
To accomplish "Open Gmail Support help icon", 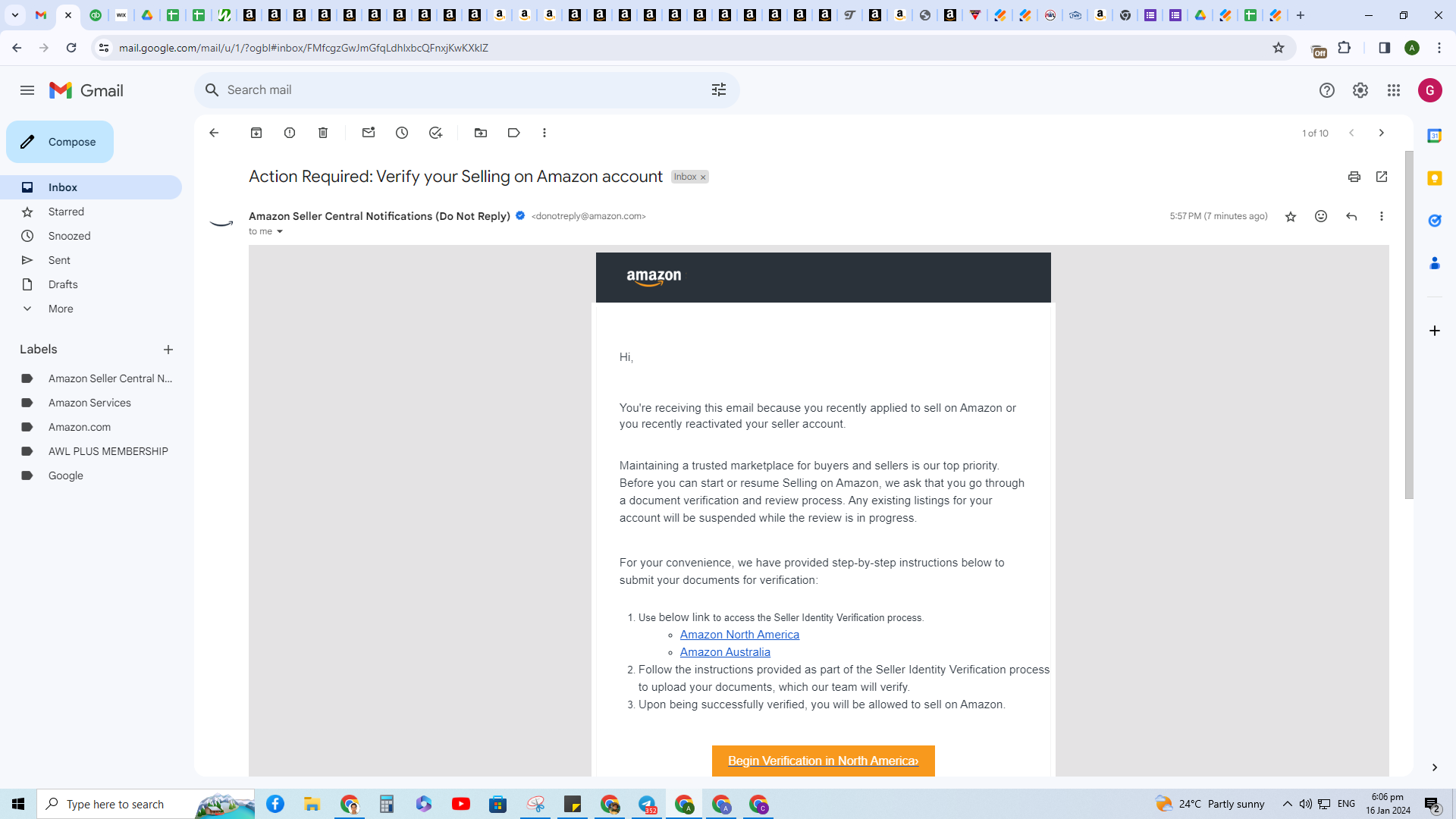I will 1327,91.
